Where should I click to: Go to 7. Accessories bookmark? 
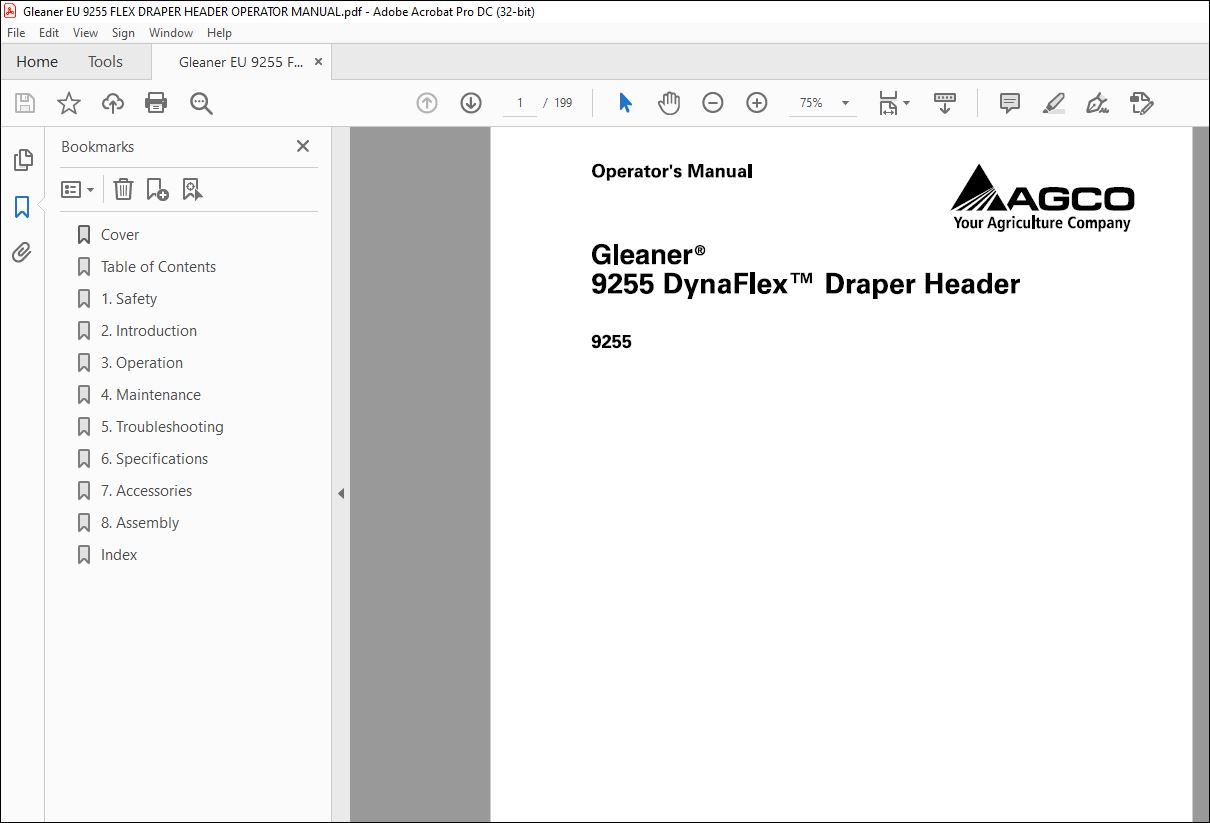point(146,490)
